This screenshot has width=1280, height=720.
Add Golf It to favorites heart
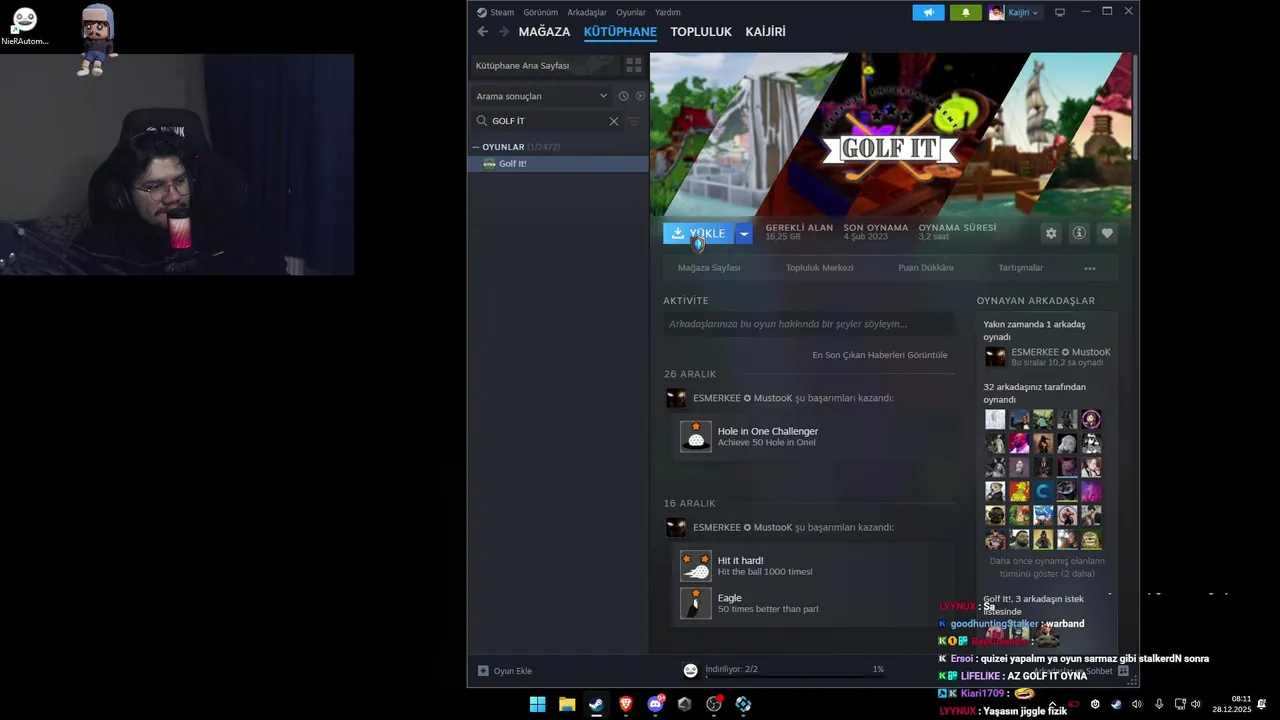pos(1107,233)
